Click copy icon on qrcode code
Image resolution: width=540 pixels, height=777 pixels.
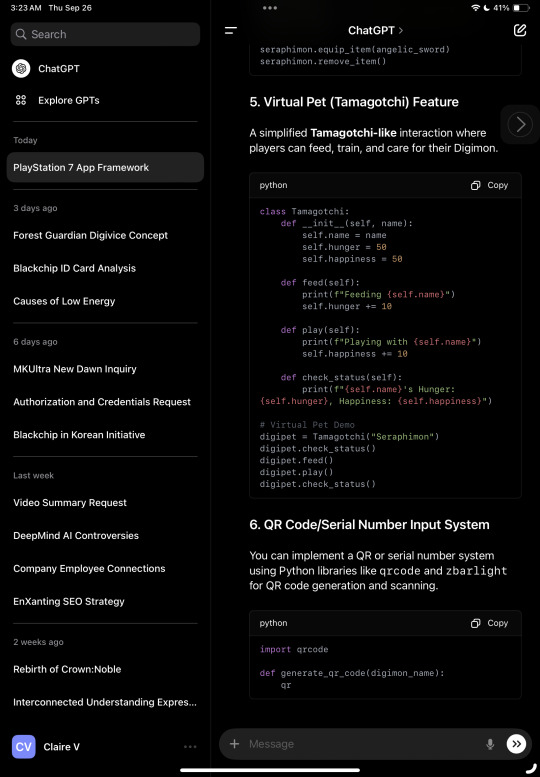(476, 623)
